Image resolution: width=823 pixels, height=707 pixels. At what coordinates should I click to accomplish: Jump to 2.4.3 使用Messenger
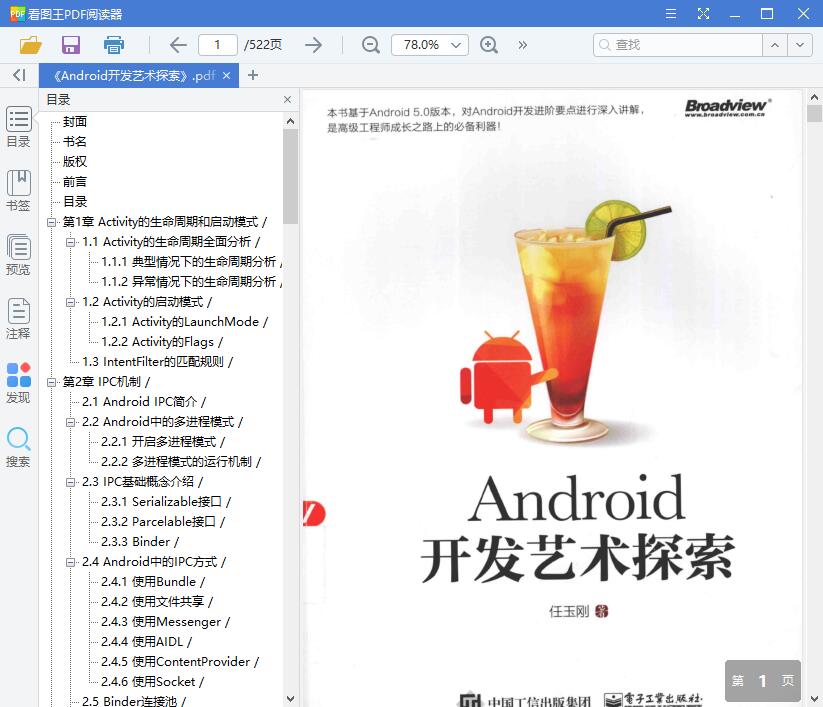click(x=165, y=622)
